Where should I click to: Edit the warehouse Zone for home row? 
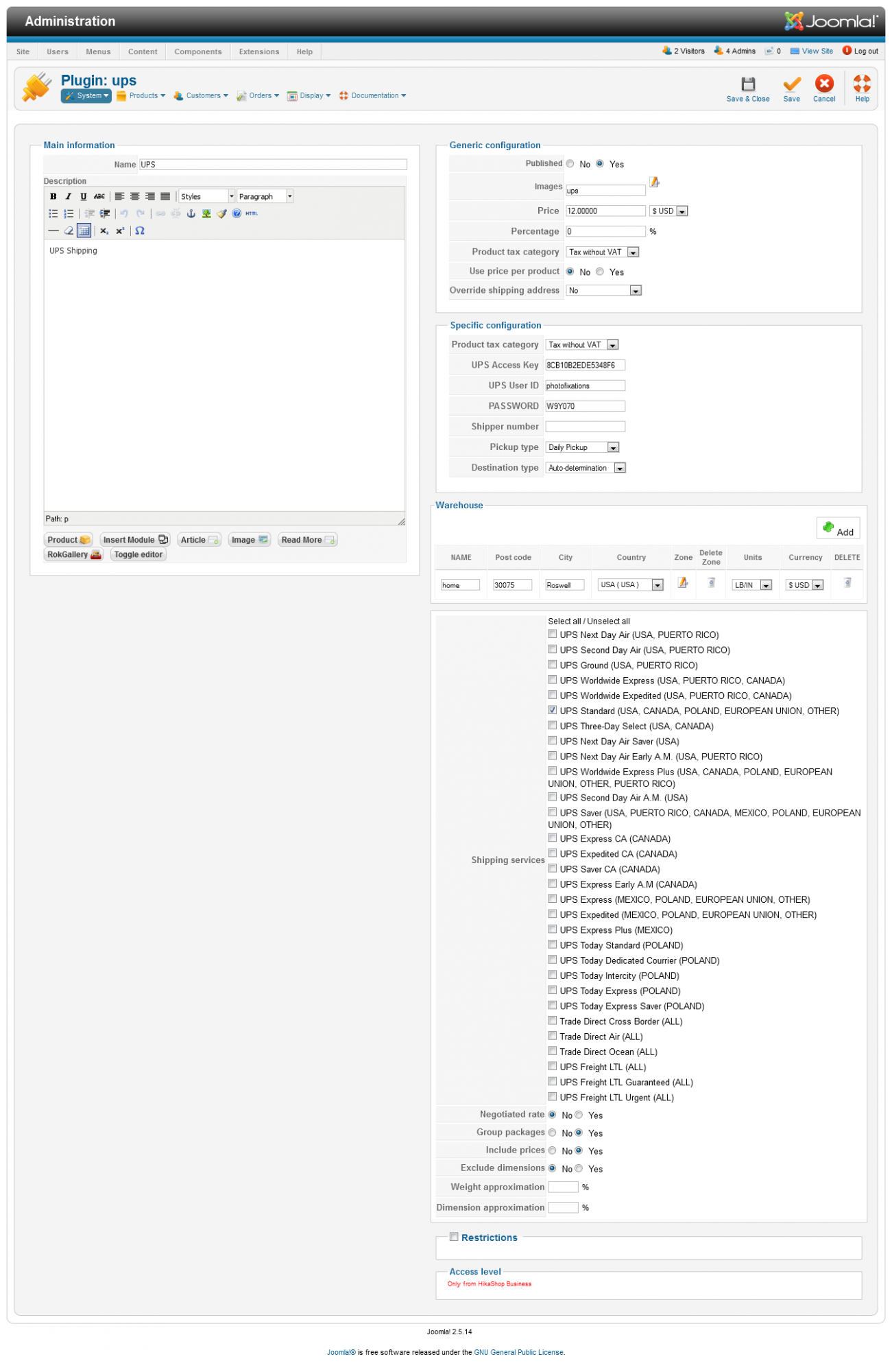click(683, 582)
